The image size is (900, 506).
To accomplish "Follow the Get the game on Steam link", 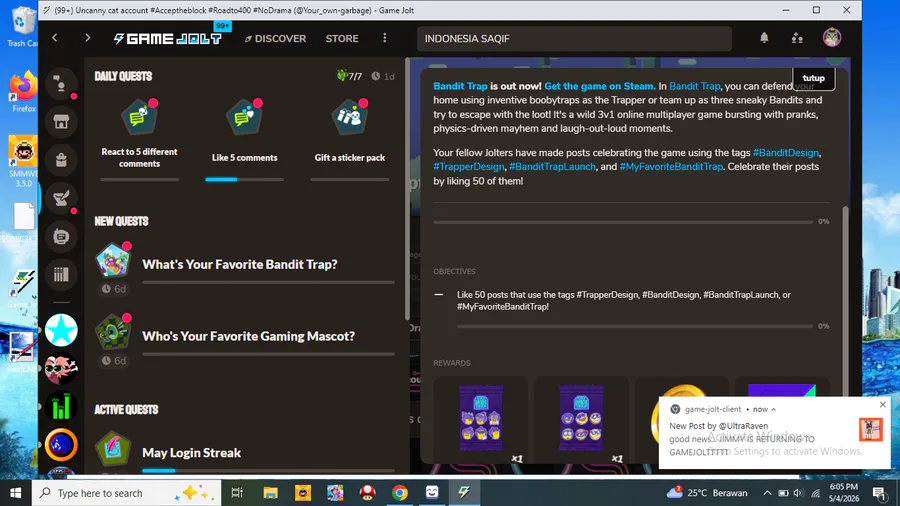I will tap(599, 86).
